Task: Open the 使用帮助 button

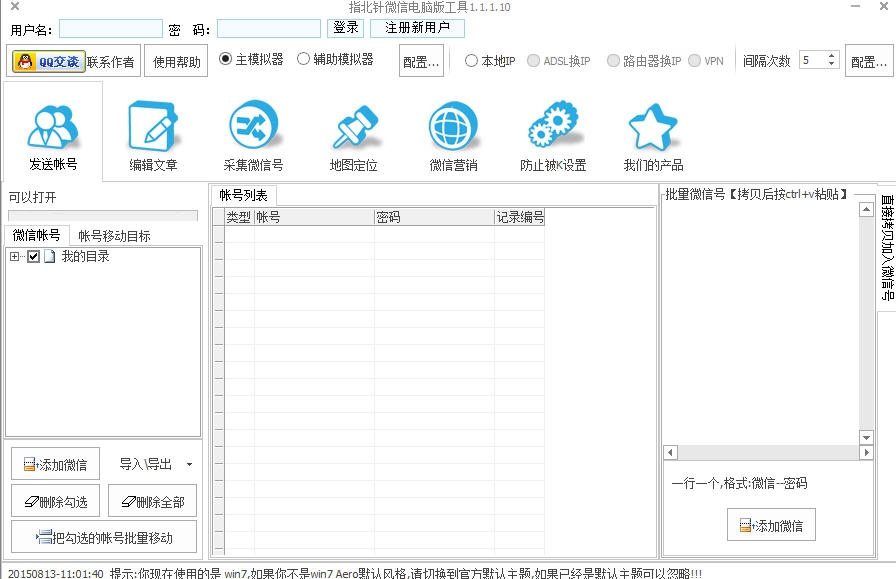Action: tap(176, 61)
